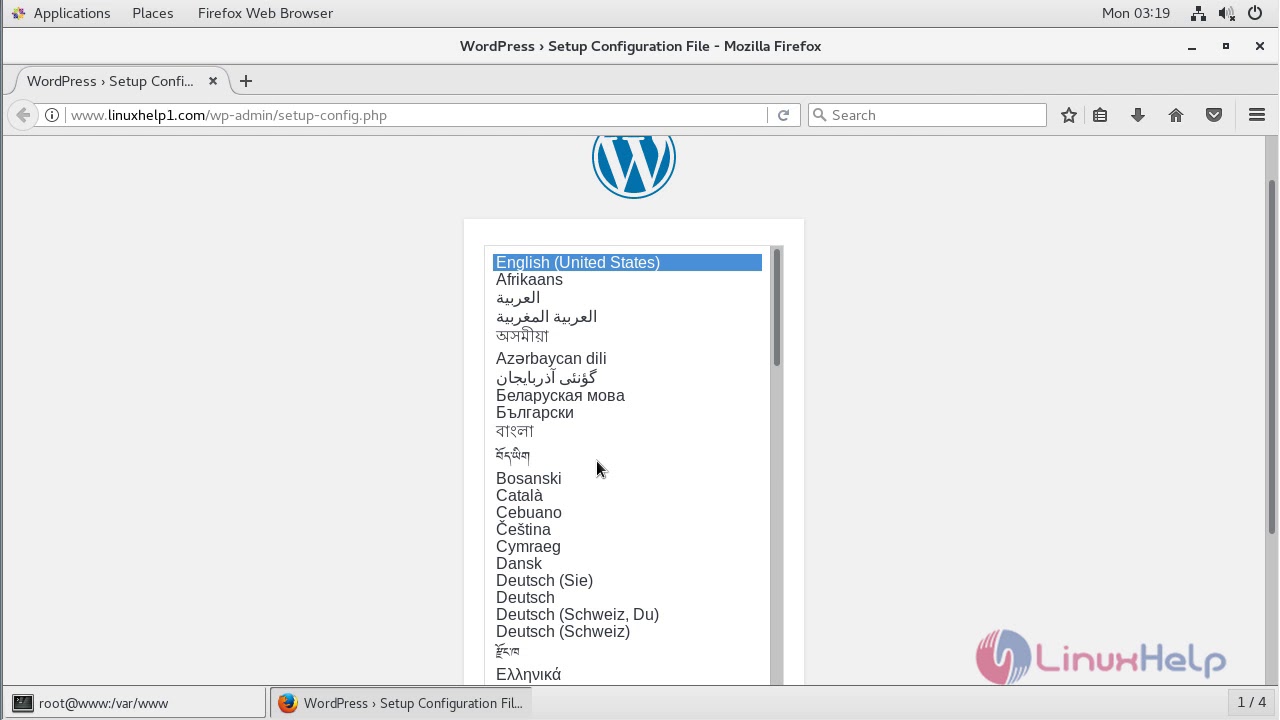1280x720 pixels.
Task: Open the Firefox hamburger menu
Action: coord(1257,115)
